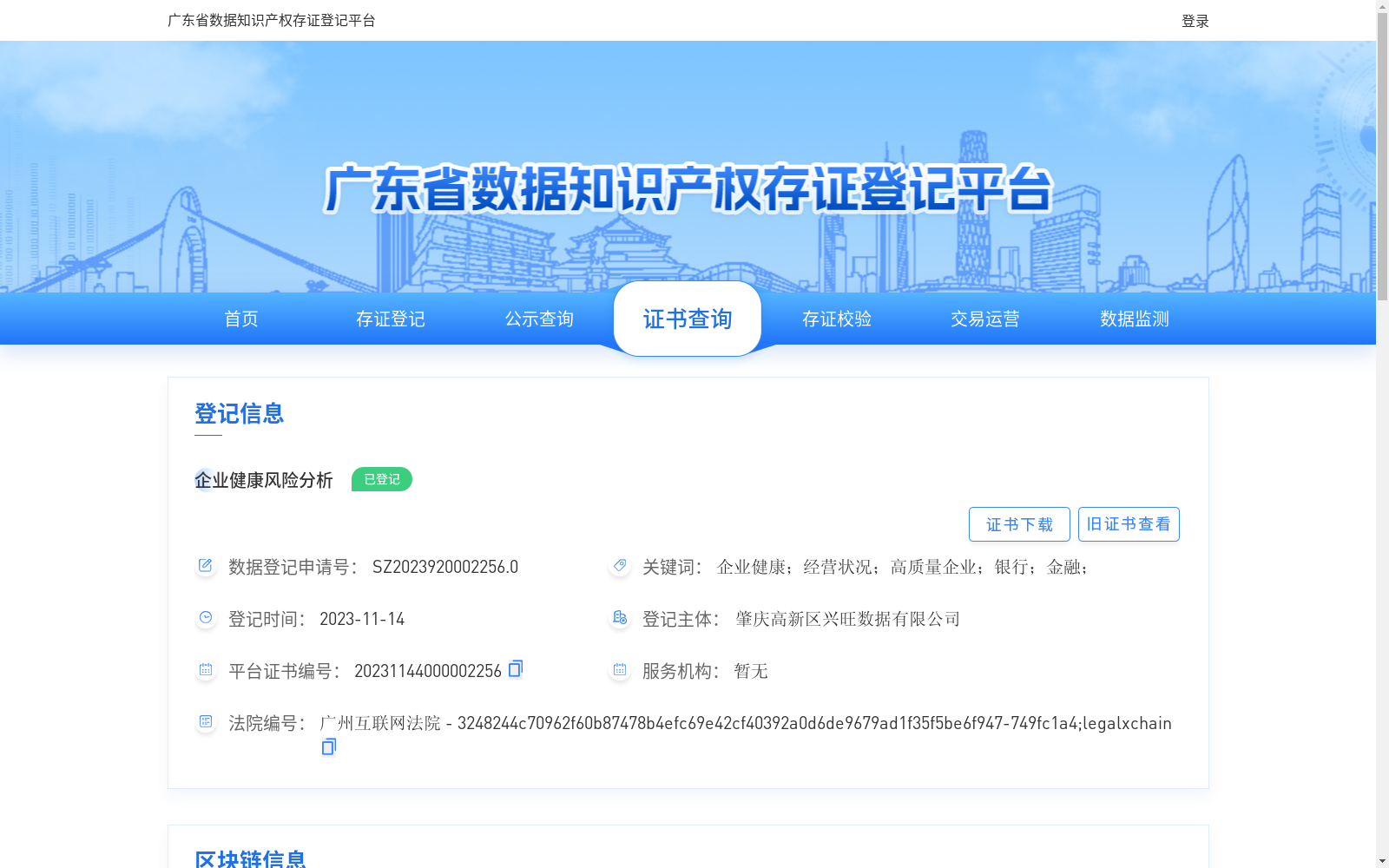
Task: Click the scrollbar down arrow
Action: 1382,861
